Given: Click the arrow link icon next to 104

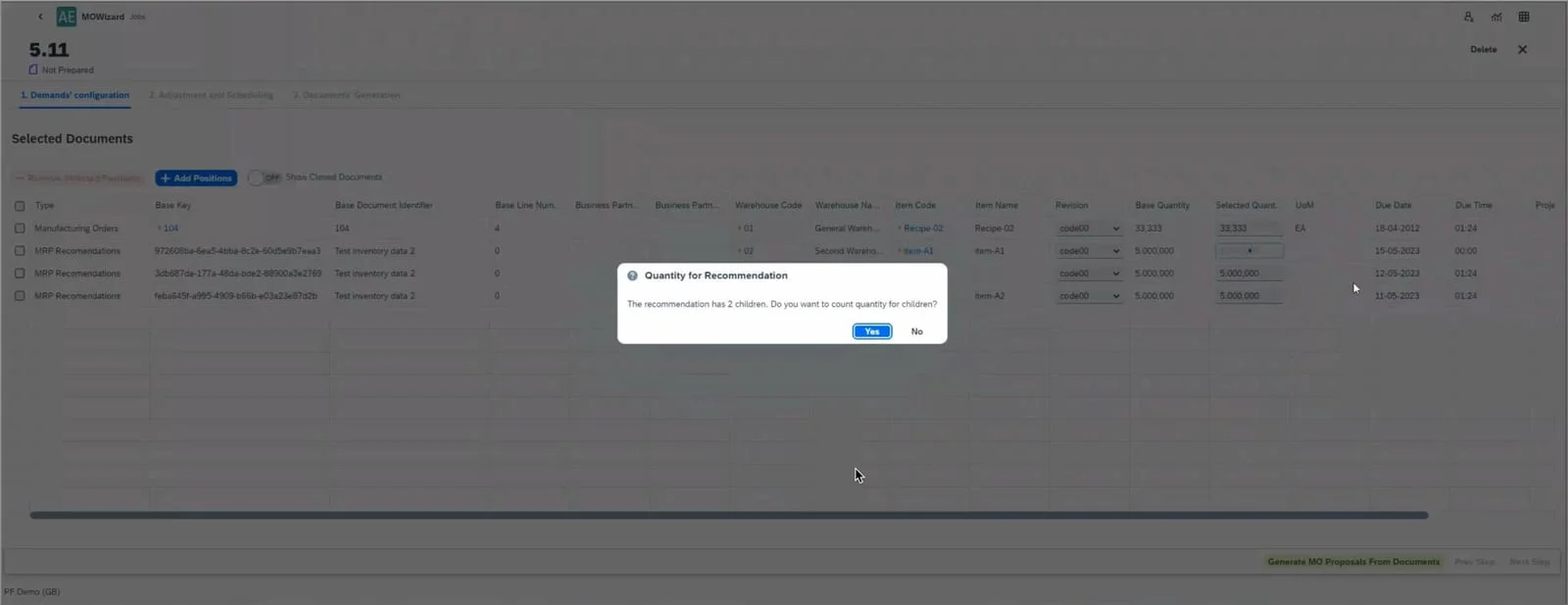Looking at the screenshot, I should [x=159, y=228].
